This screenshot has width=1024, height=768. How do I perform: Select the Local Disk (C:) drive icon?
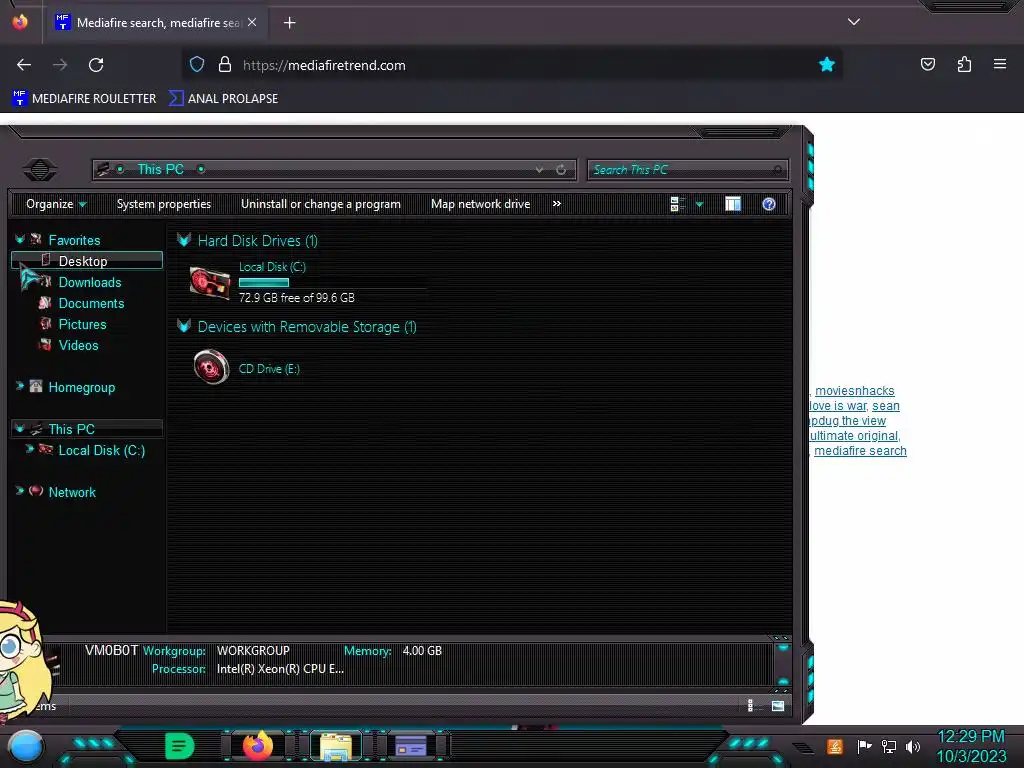point(210,283)
